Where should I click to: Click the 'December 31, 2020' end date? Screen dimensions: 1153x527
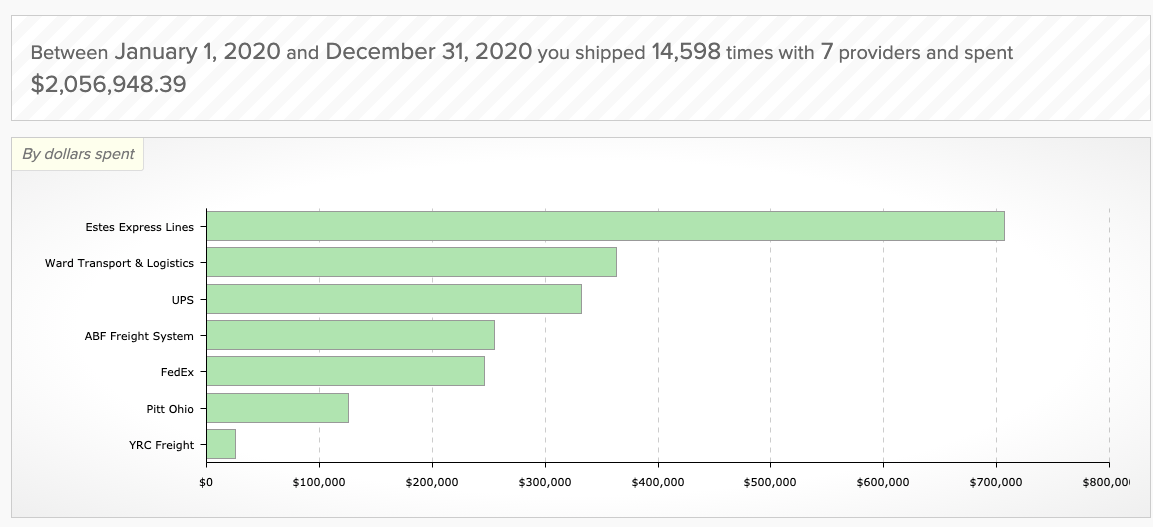(x=429, y=51)
